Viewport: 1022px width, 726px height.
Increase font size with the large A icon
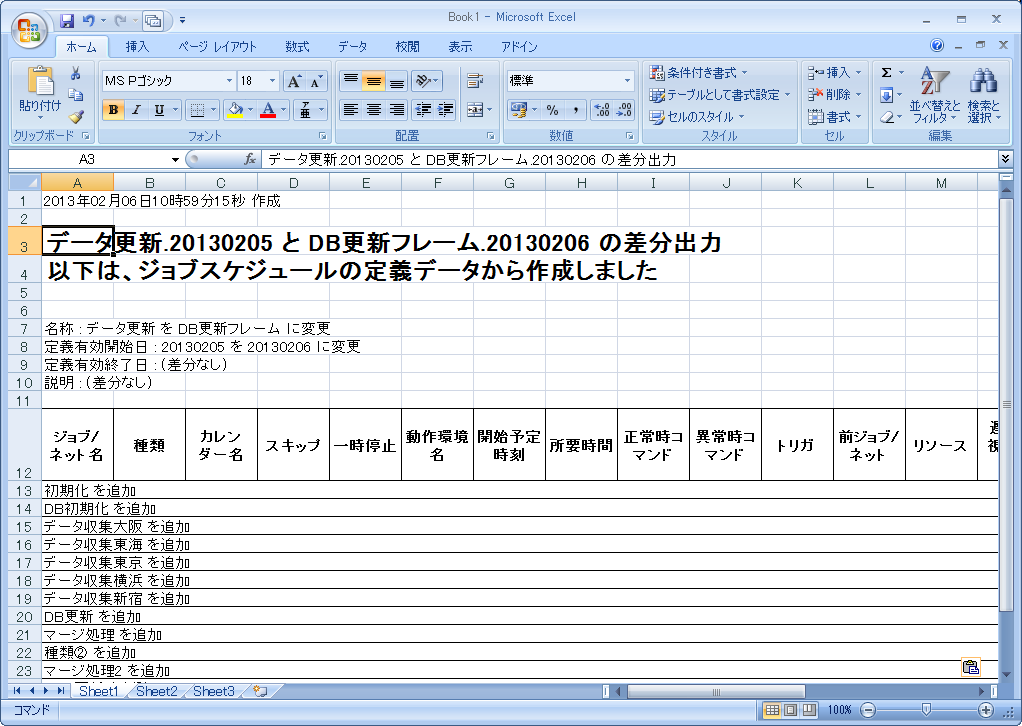[294, 81]
